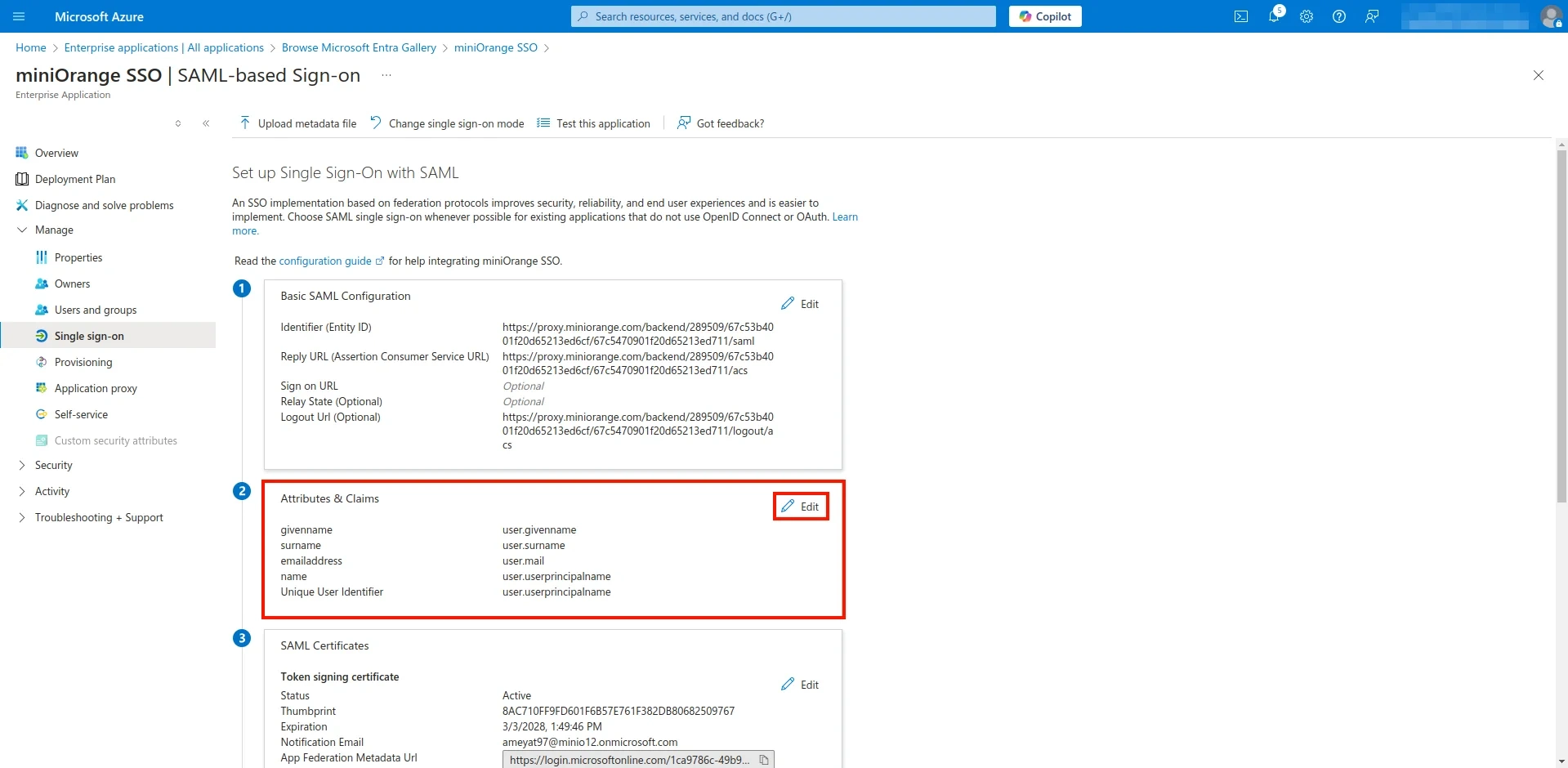Edit the Attributes & Claims section

(x=801, y=506)
